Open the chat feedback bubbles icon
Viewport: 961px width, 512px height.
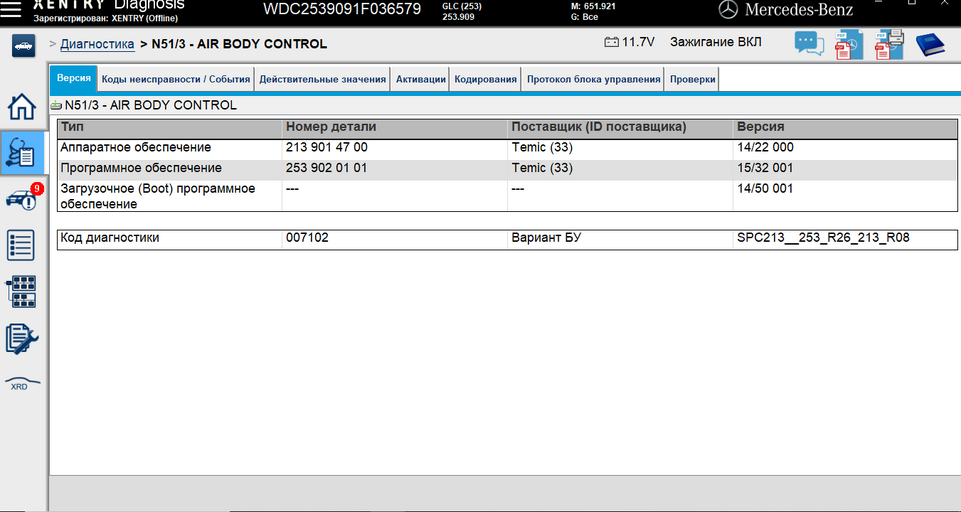809,44
